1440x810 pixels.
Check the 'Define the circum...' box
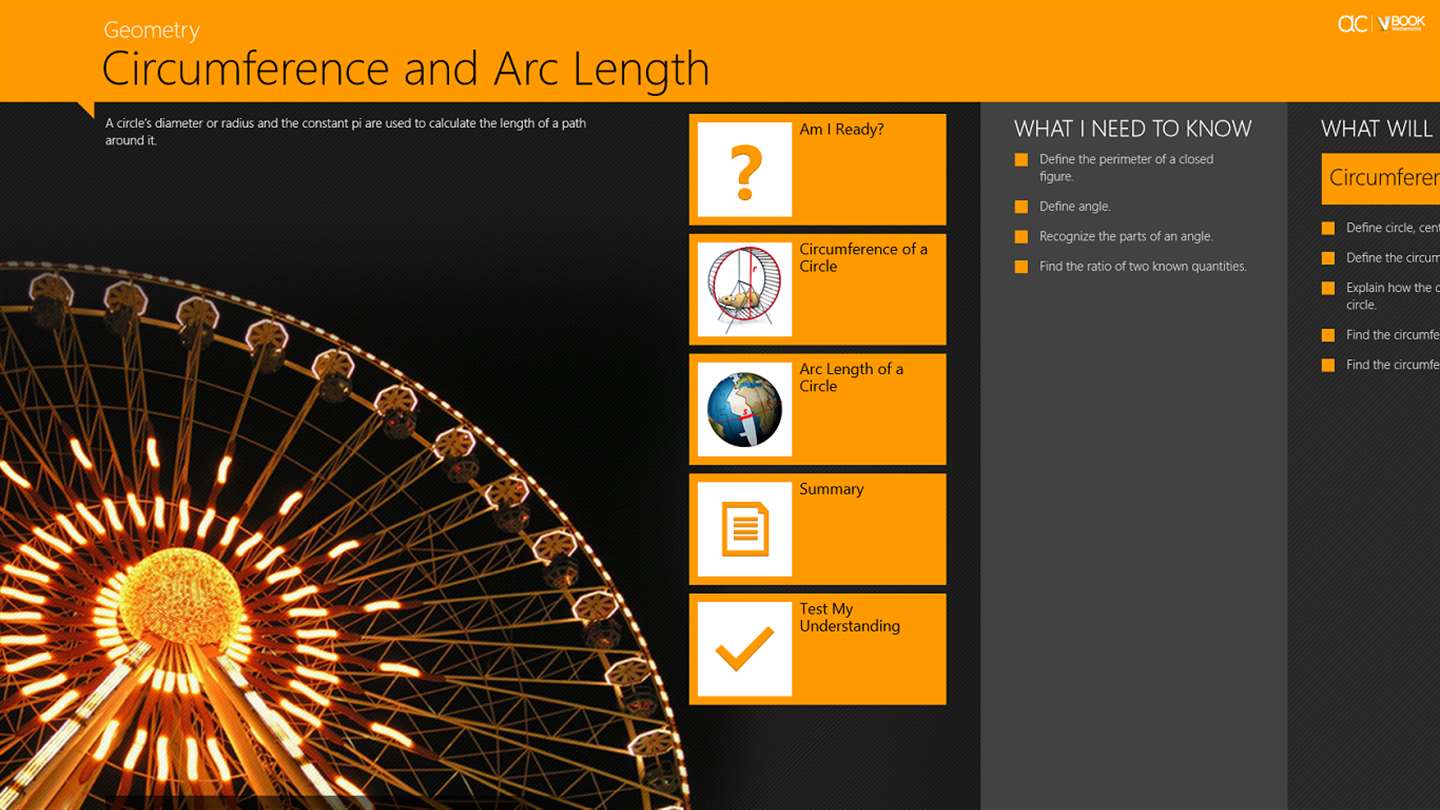[1328, 258]
